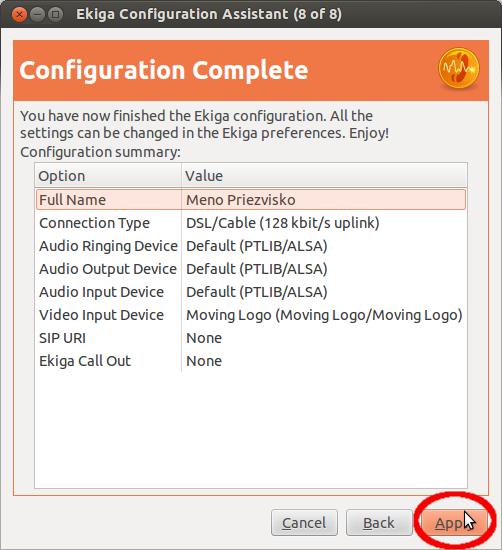Select the Ekiga Call Out row
This screenshot has width=502, height=550.
click(251, 361)
